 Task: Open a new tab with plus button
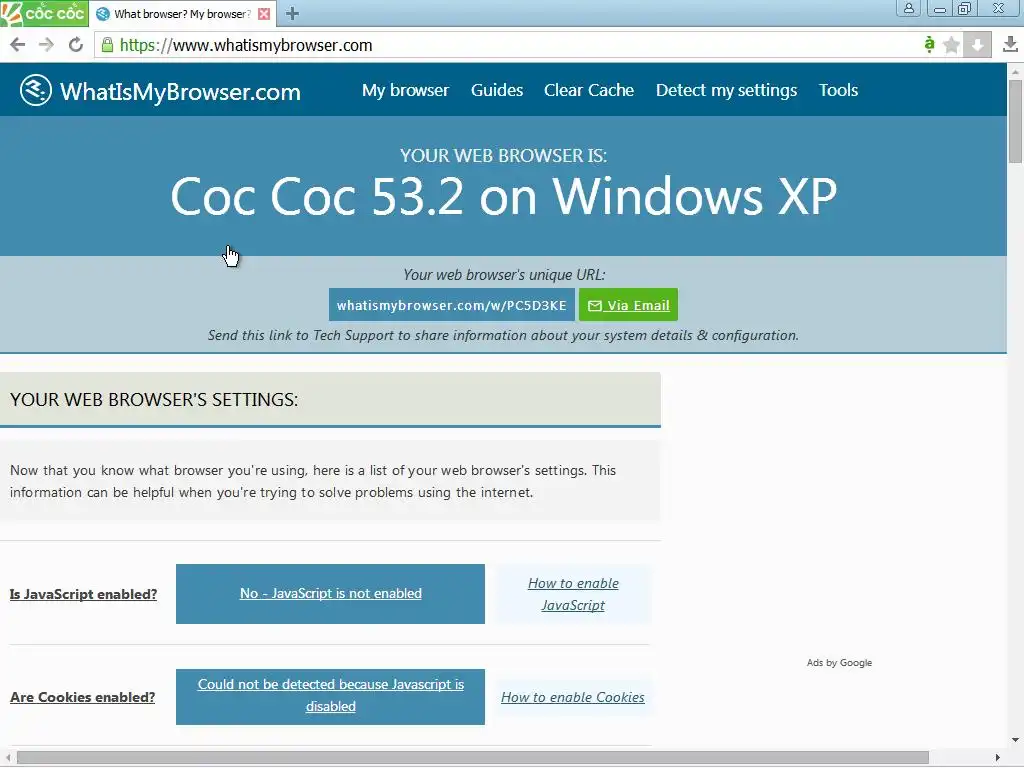tap(293, 14)
